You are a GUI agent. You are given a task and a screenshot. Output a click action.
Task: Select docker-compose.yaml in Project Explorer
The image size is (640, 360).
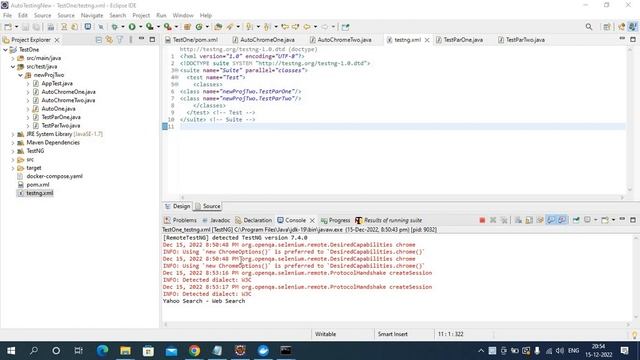tap(54, 176)
